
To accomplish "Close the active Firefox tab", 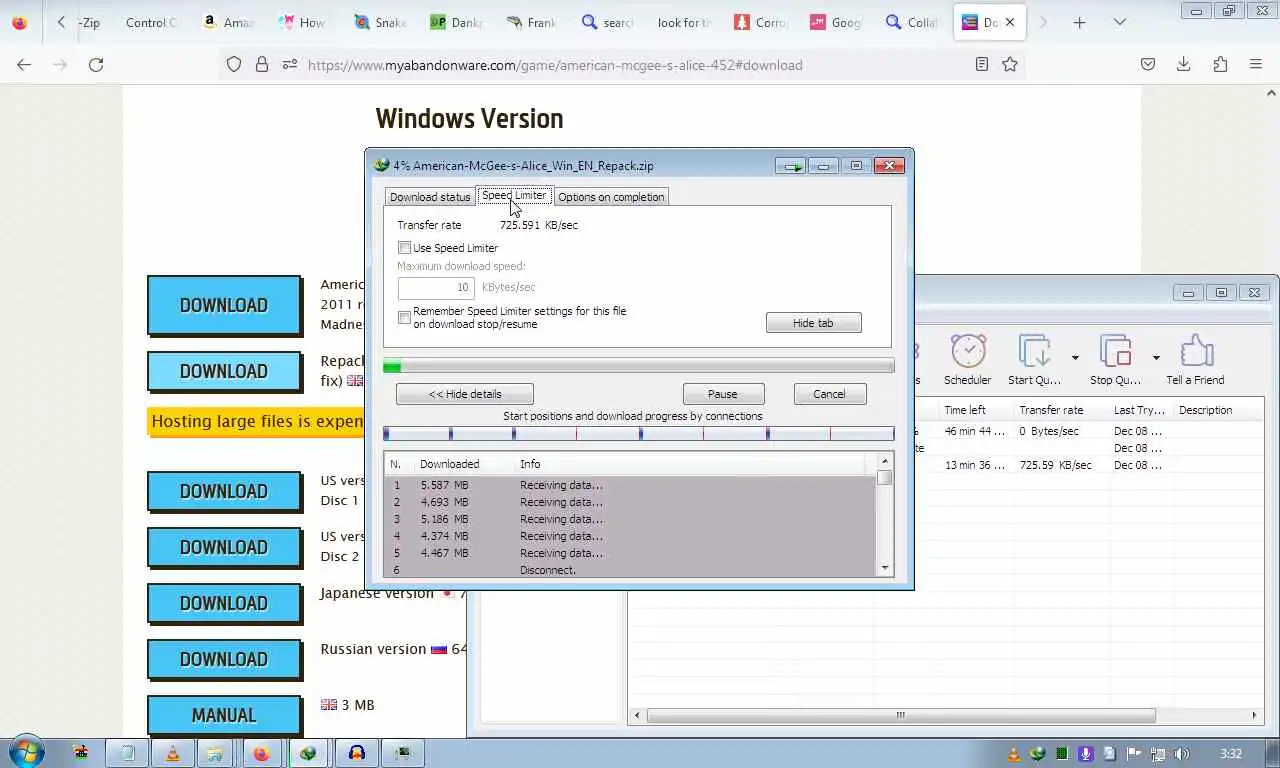I will (x=1010, y=22).
